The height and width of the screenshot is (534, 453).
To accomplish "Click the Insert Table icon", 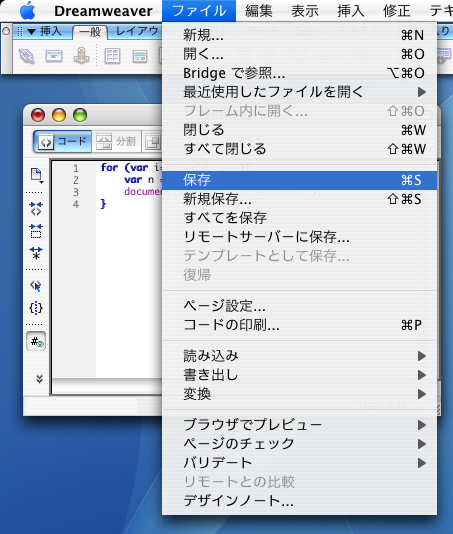I will pyautogui.click(x=112, y=56).
